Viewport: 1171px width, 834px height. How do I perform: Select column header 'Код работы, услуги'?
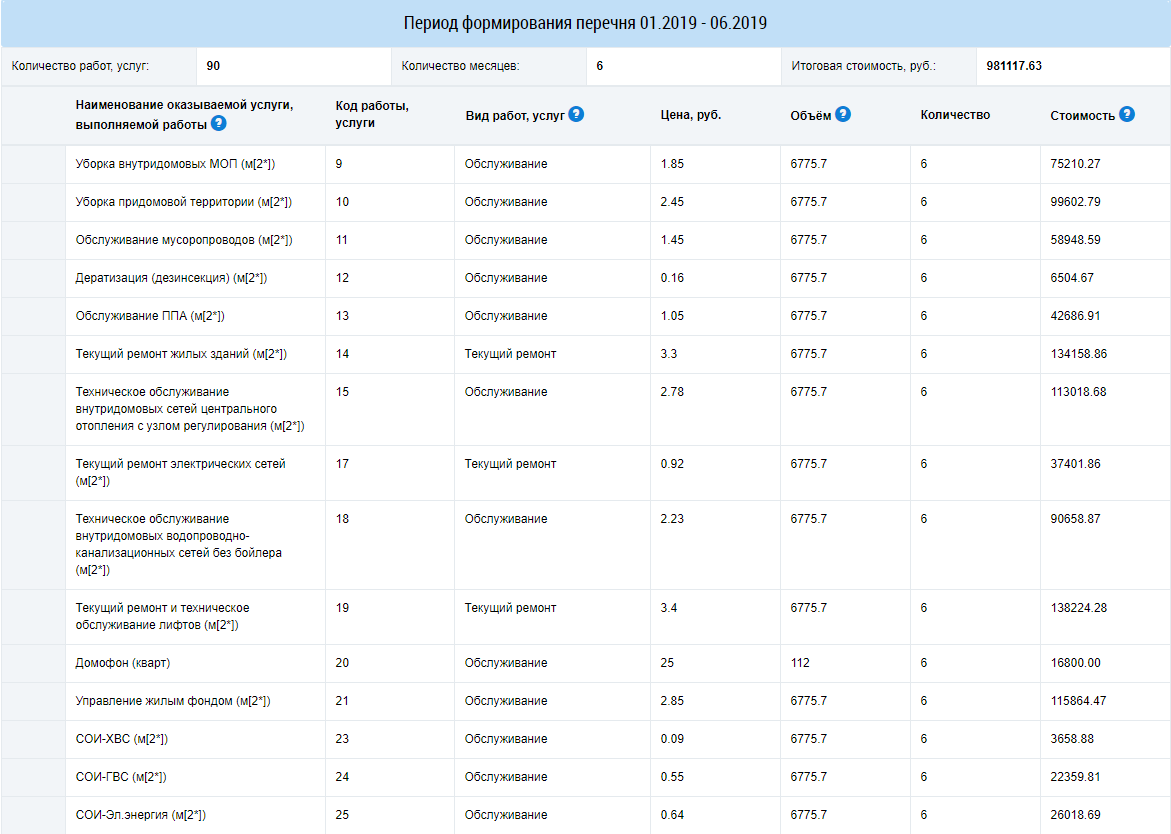click(x=372, y=114)
